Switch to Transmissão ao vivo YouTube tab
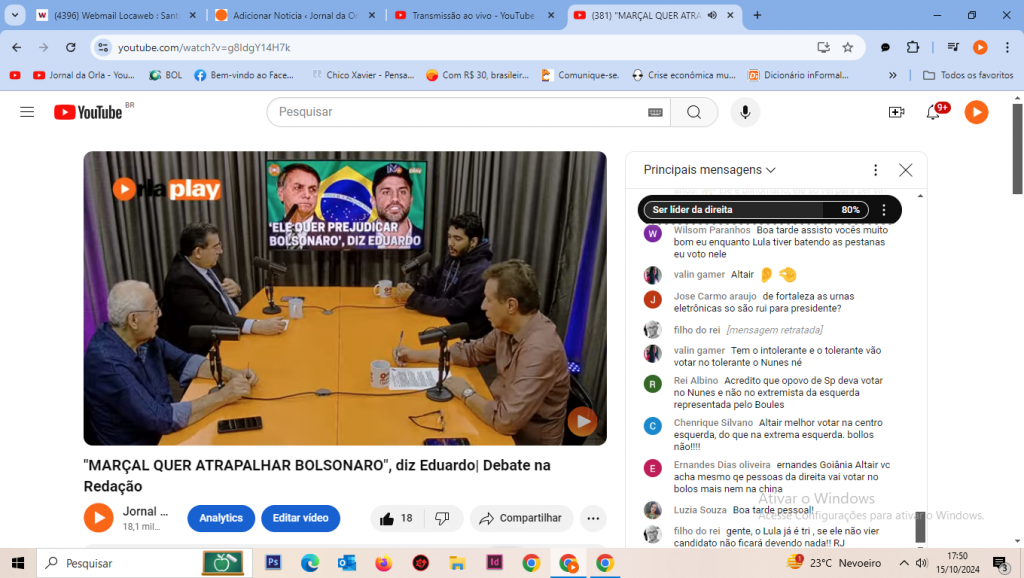Image resolution: width=1024 pixels, height=578 pixels. (x=474, y=15)
